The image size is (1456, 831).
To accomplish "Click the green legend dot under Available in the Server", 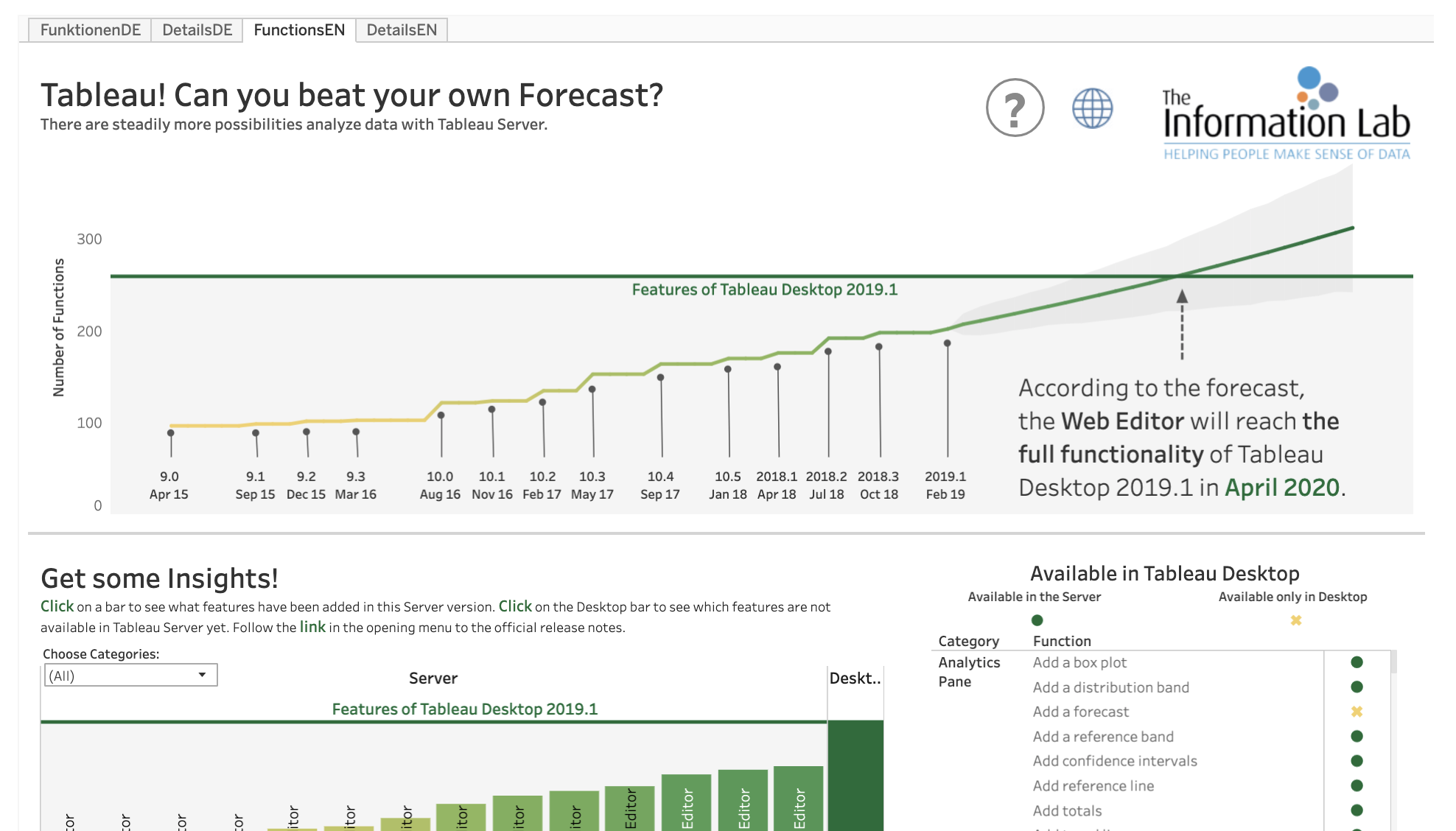I will coord(1037,620).
